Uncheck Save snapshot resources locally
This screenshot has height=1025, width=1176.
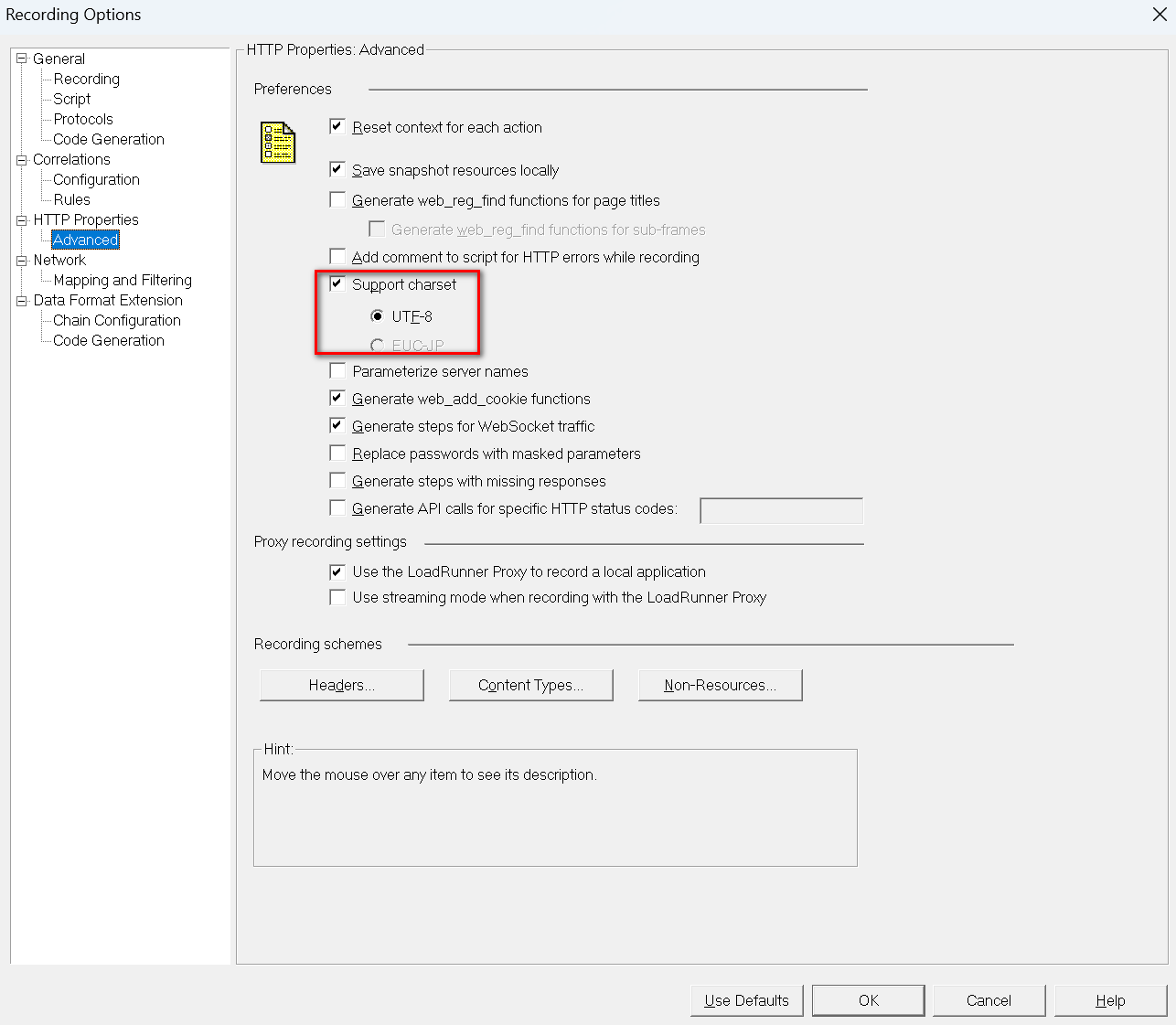click(337, 169)
